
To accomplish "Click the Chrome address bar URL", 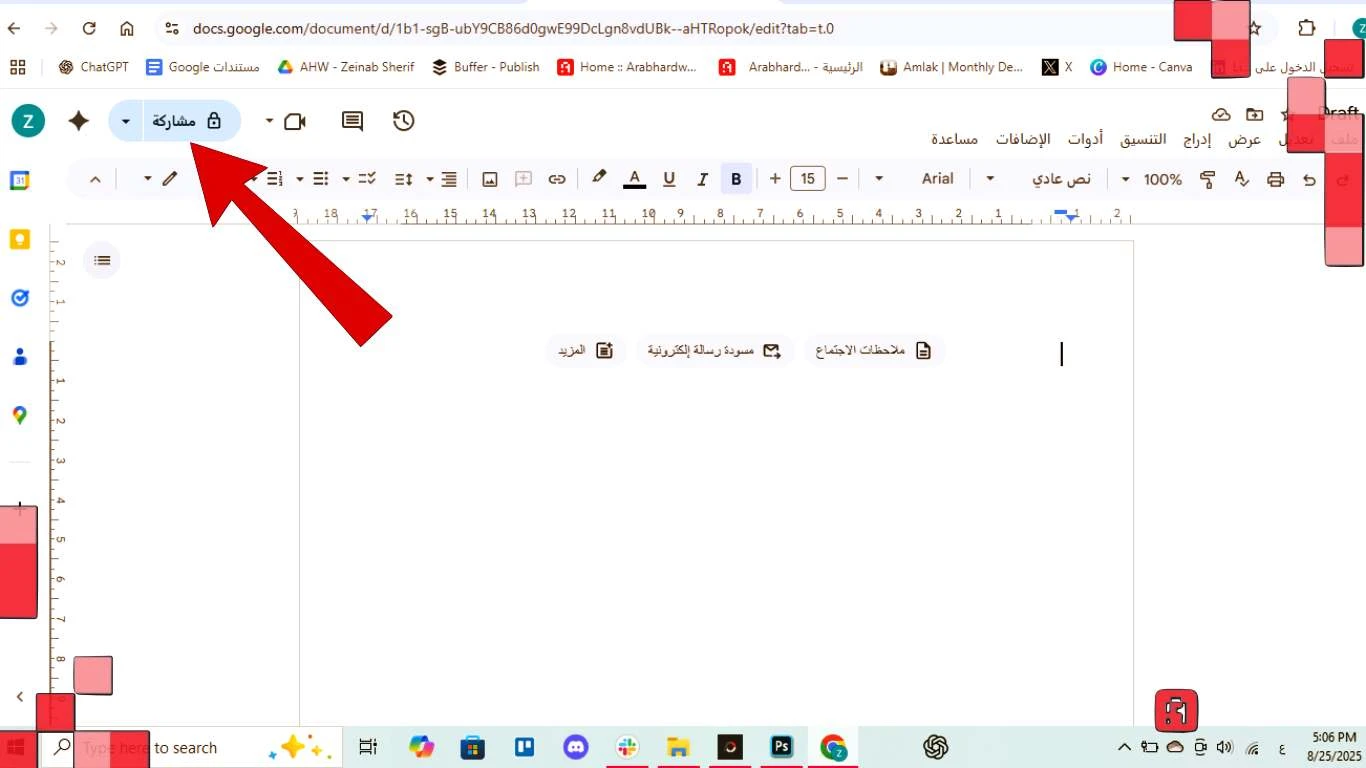I will coord(513,28).
